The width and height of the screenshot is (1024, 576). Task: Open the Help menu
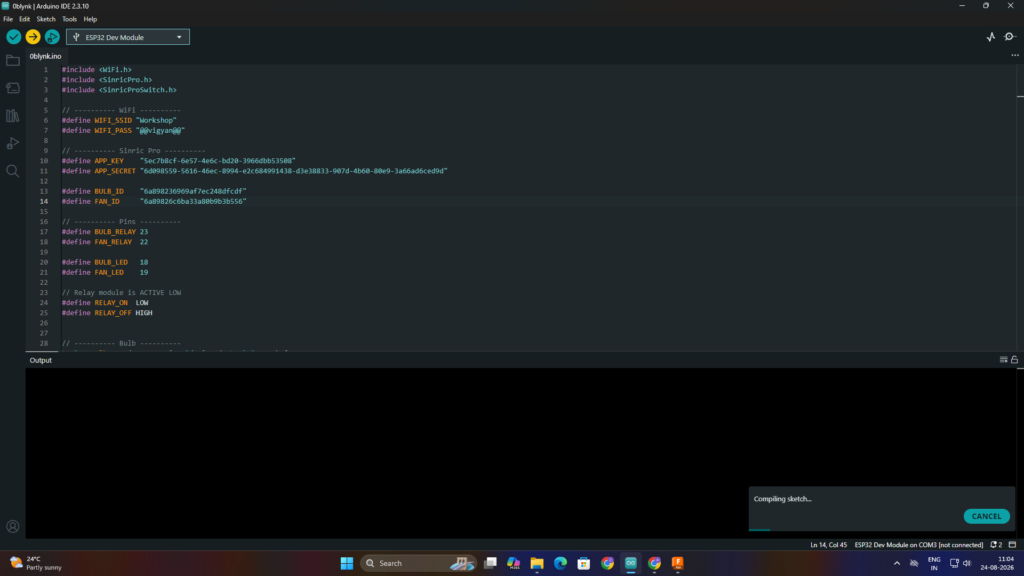tap(90, 19)
